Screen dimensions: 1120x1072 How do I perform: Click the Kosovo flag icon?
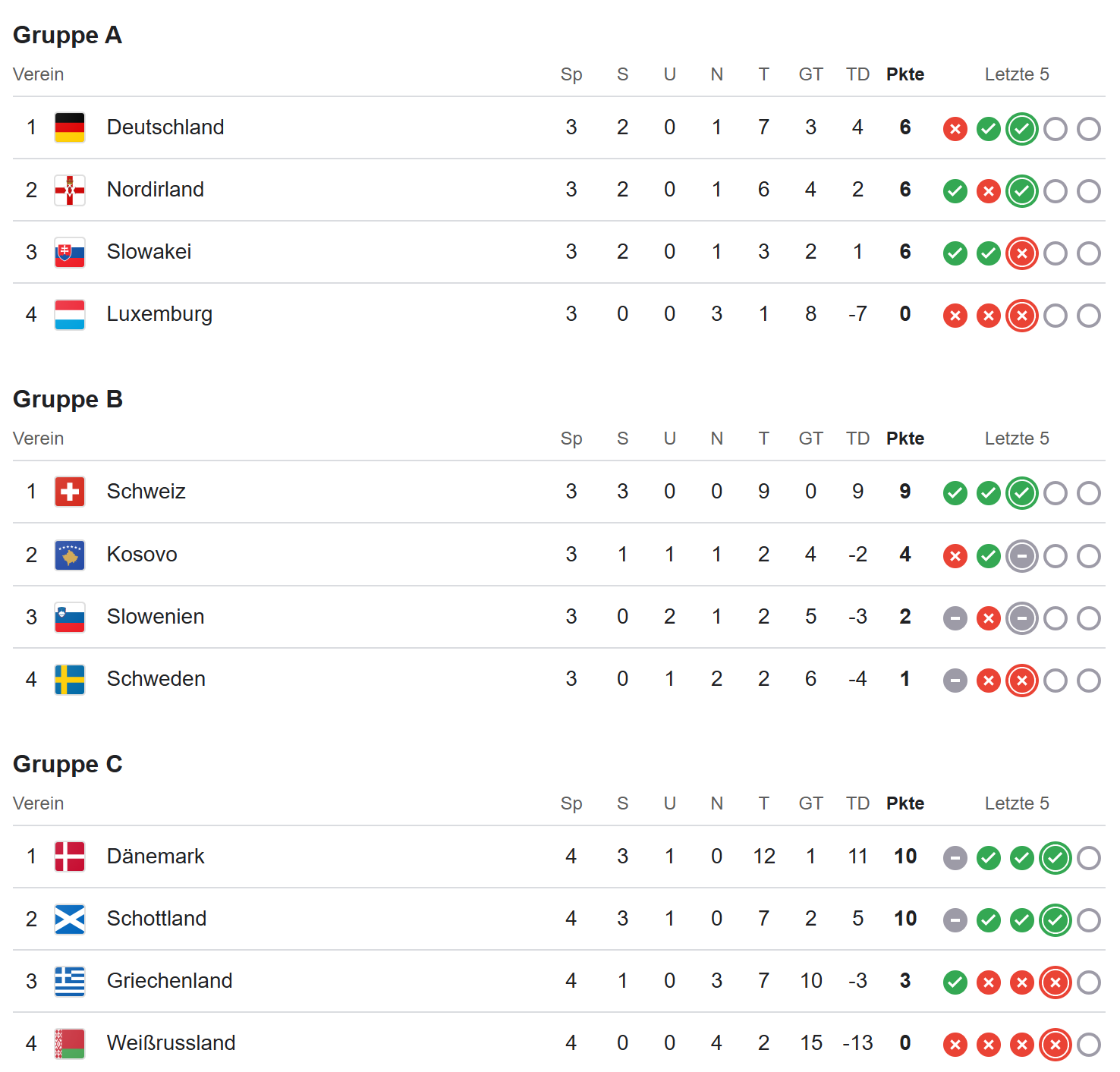(x=70, y=555)
